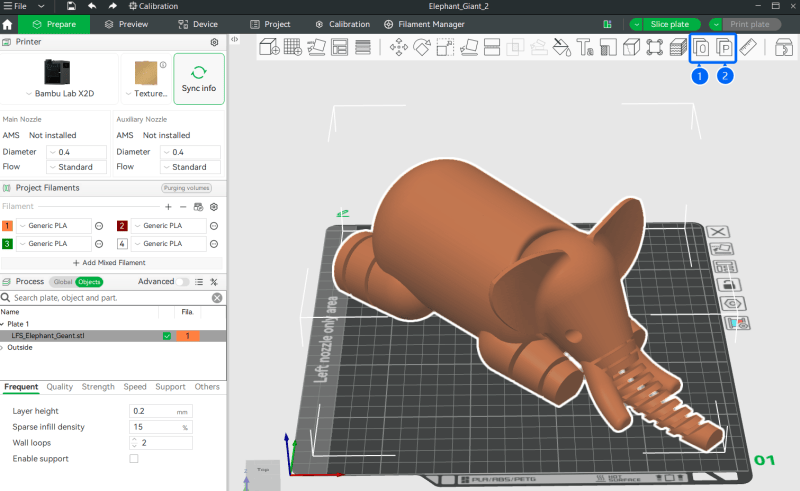Click the X icon beside the plate
Image resolution: width=800 pixels, height=491 pixels.
(x=718, y=232)
